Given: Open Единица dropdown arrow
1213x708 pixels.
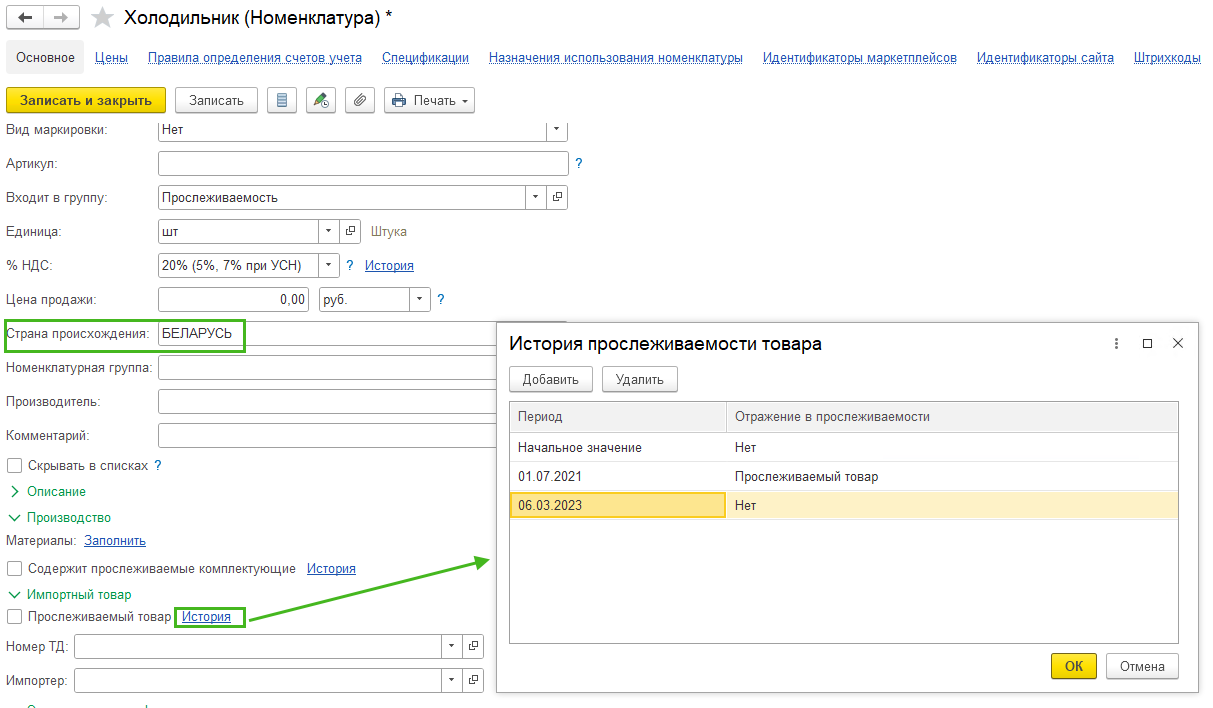Looking at the screenshot, I should click(x=330, y=231).
